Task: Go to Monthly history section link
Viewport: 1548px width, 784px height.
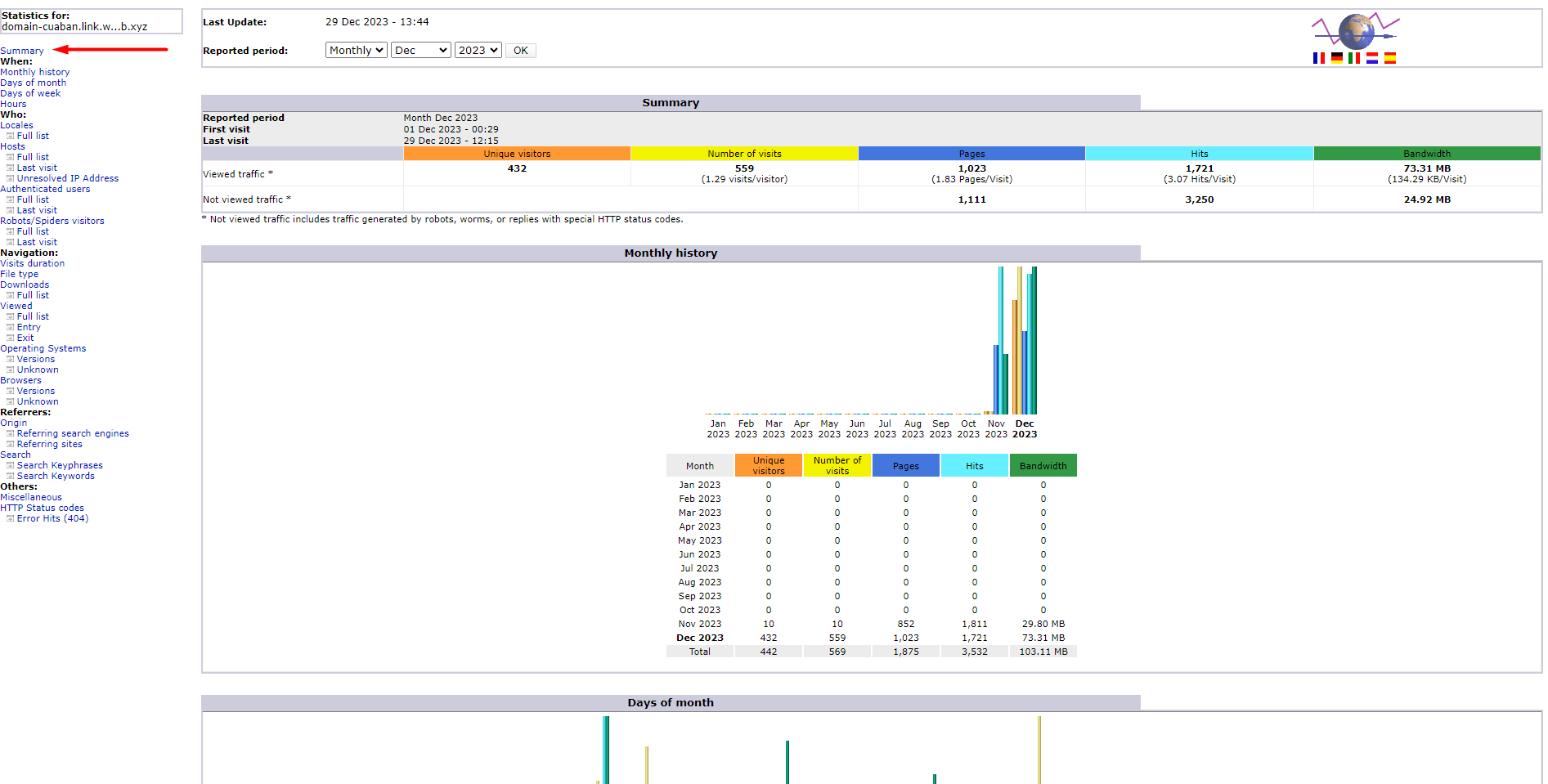Action: click(35, 72)
